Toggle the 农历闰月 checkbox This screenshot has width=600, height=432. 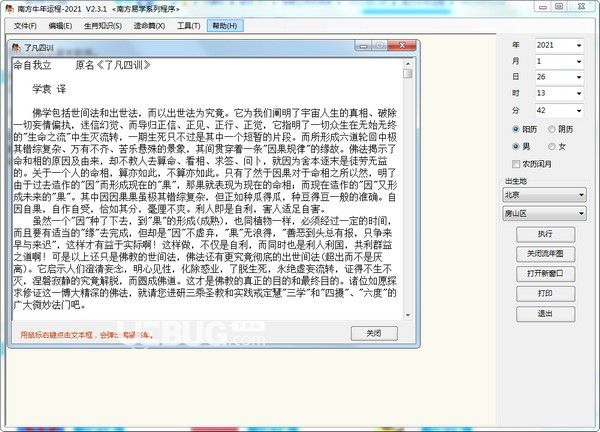tap(516, 164)
